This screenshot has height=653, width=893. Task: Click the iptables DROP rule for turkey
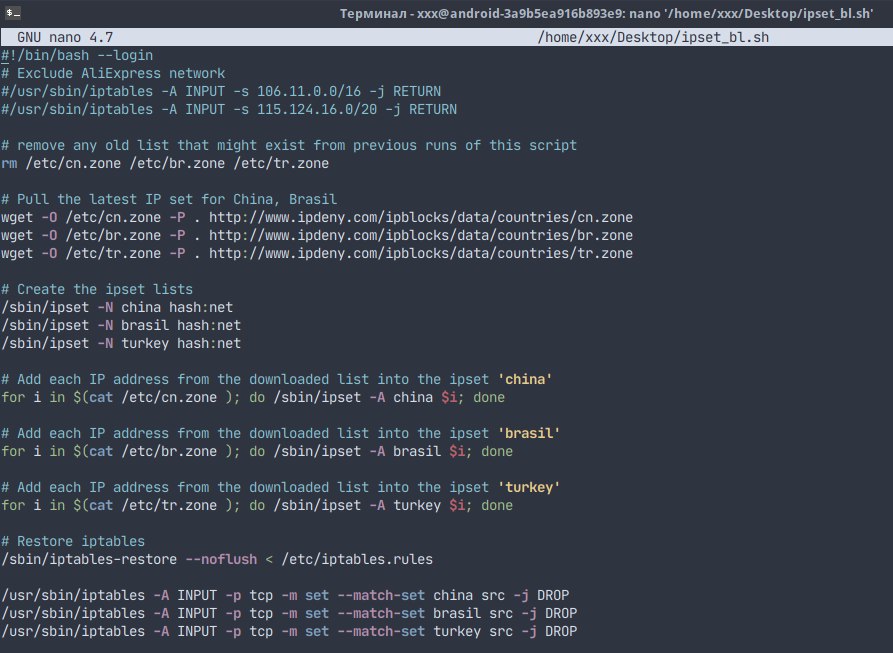click(289, 631)
